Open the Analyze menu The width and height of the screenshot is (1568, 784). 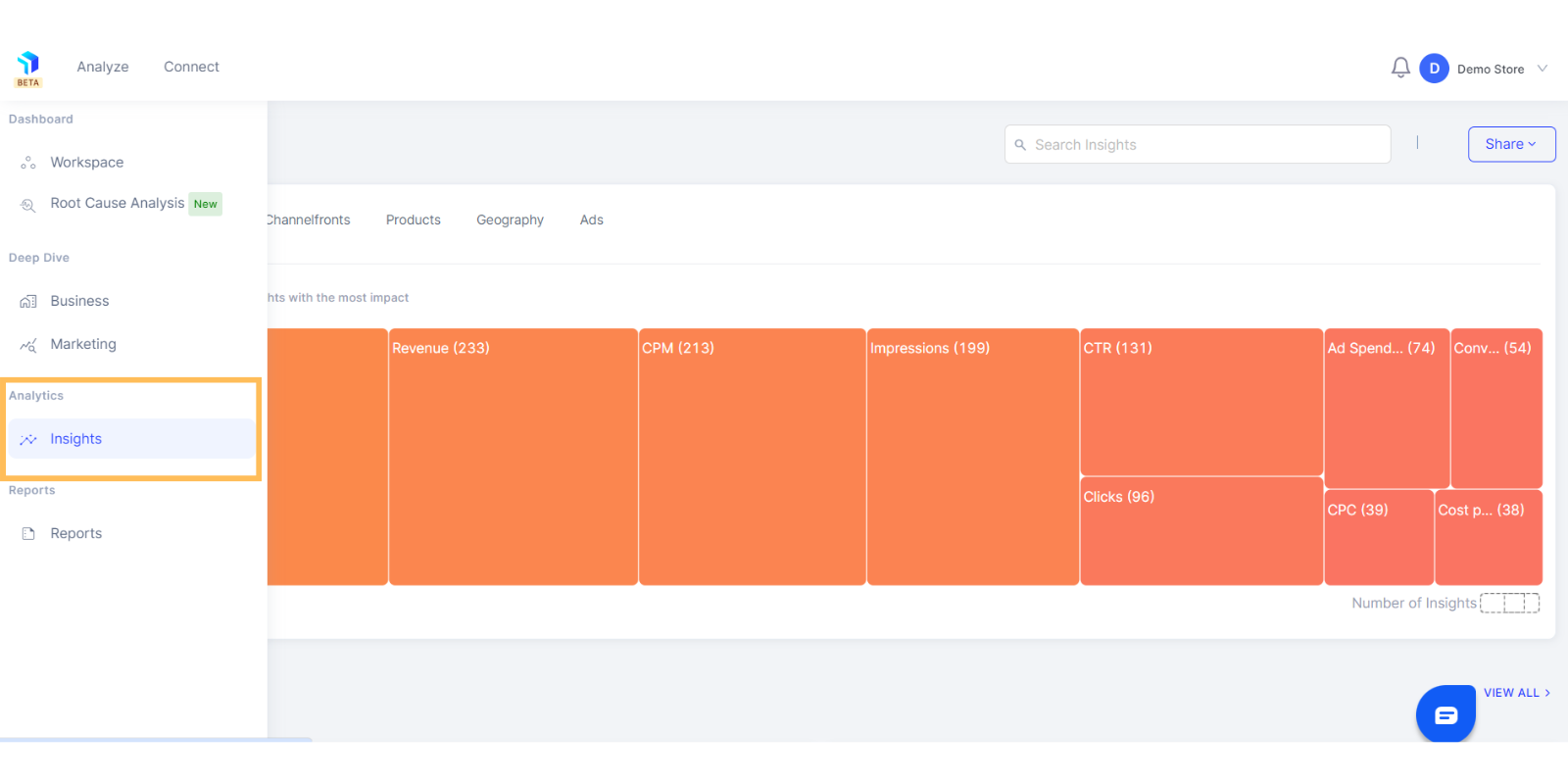[x=103, y=67]
